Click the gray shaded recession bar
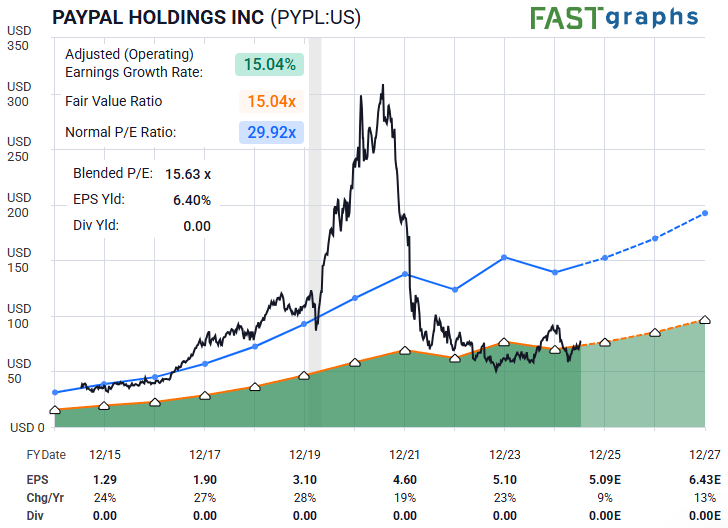This screenshot has height=528, width=728. point(314,200)
